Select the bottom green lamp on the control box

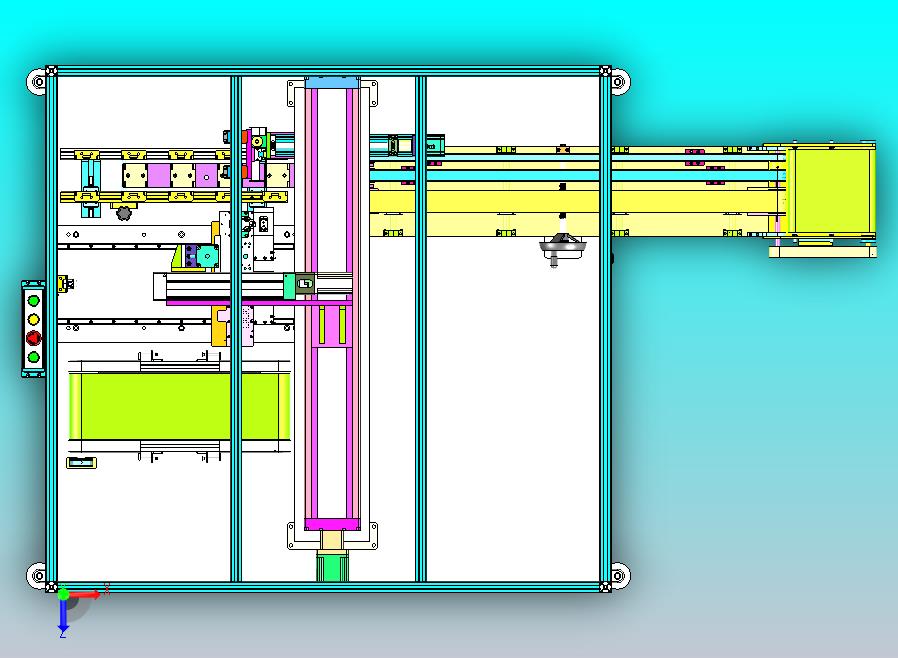34,357
